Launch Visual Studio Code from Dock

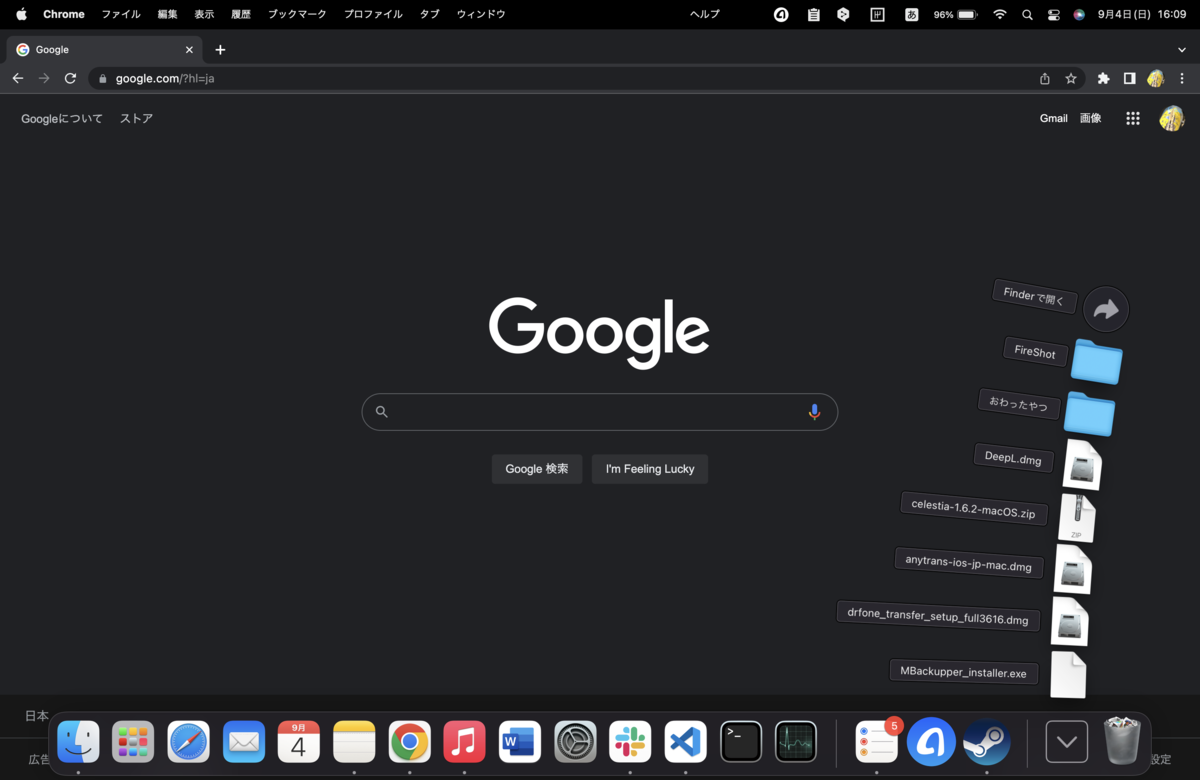click(685, 742)
